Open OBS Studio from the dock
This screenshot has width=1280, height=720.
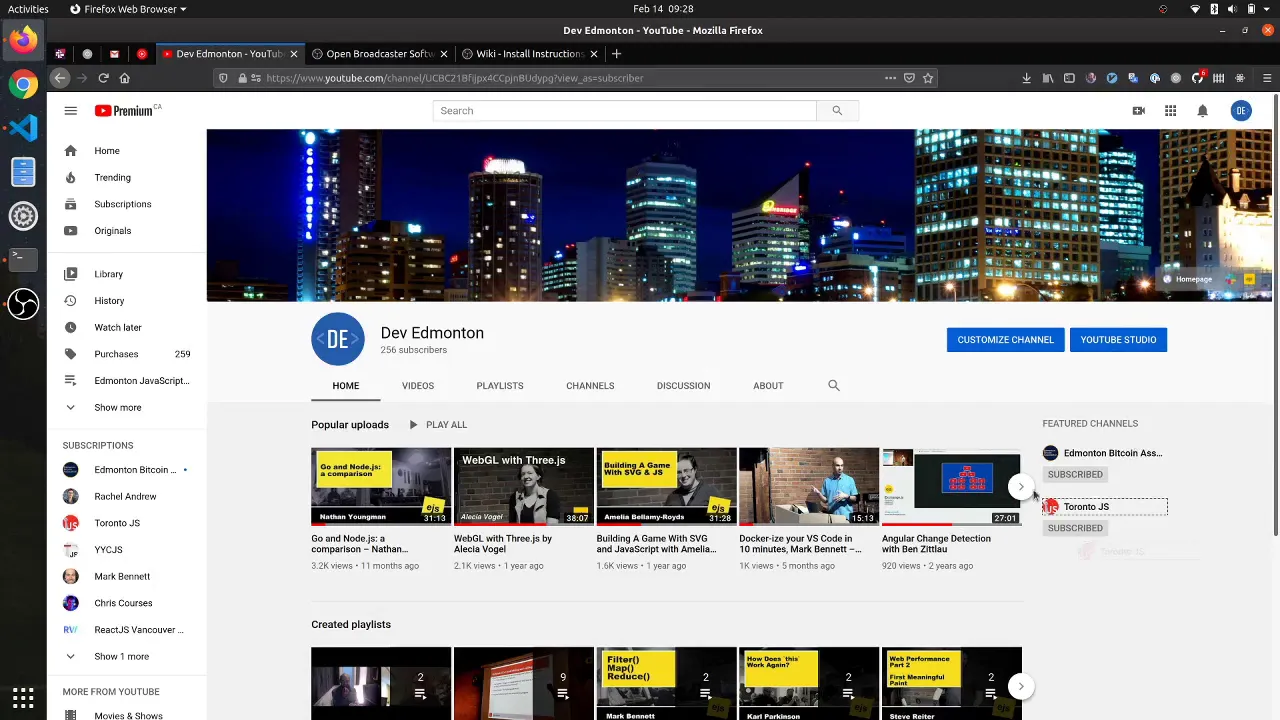pos(23,304)
